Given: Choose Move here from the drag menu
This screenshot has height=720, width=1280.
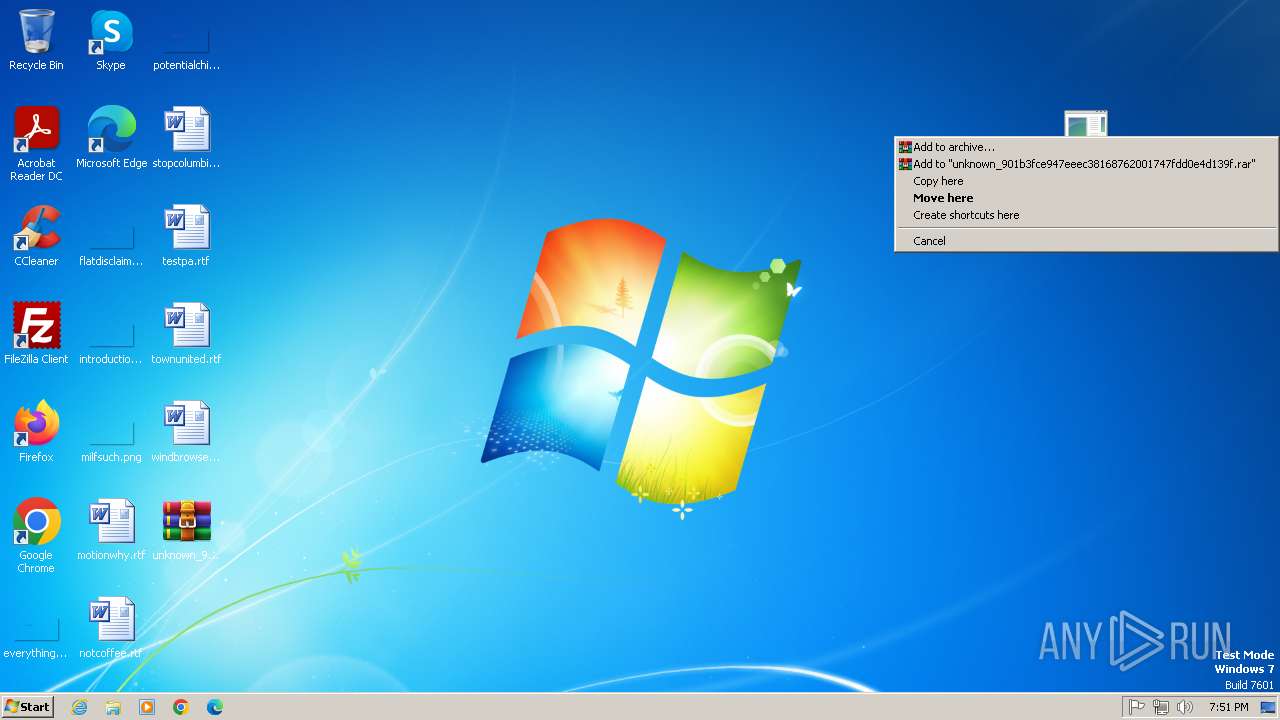Looking at the screenshot, I should coord(1085,198).
